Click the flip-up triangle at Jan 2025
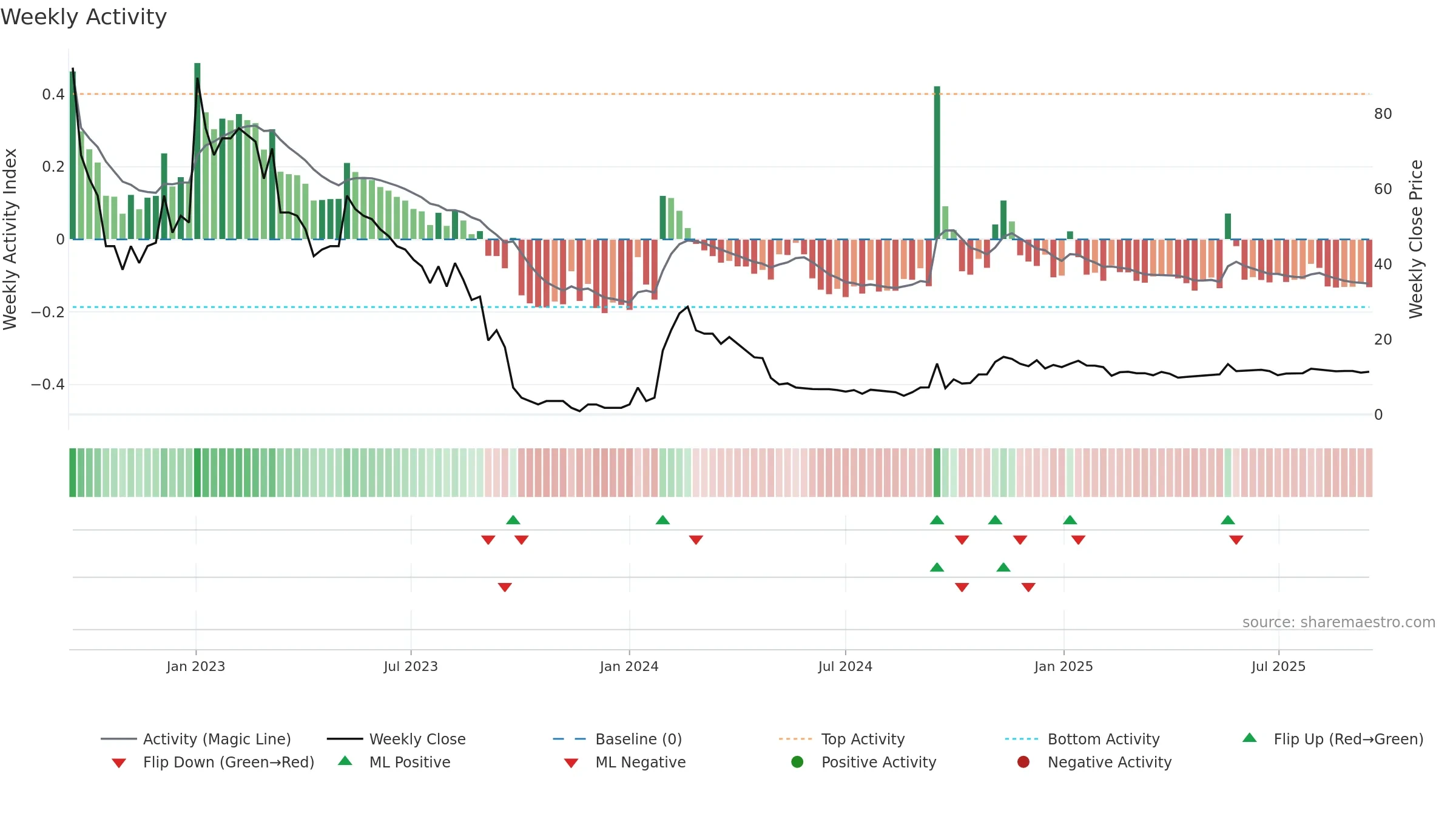This screenshot has width=1456, height=819. click(x=1070, y=520)
